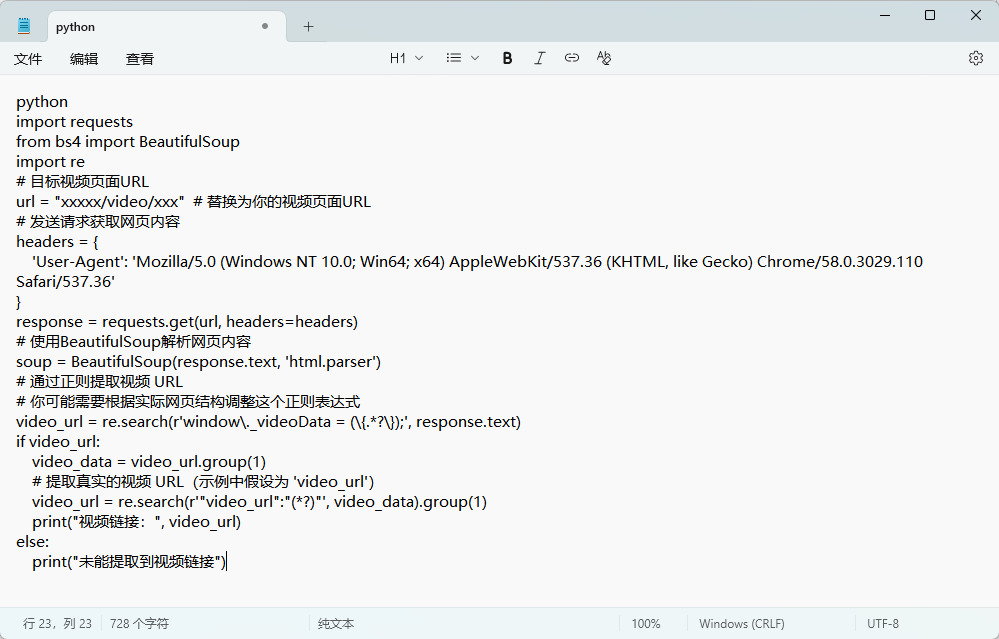Click the comment '# 使用BeautifulSoup解析网页内容'
Screen dimensions: 999x639
pos(134,341)
